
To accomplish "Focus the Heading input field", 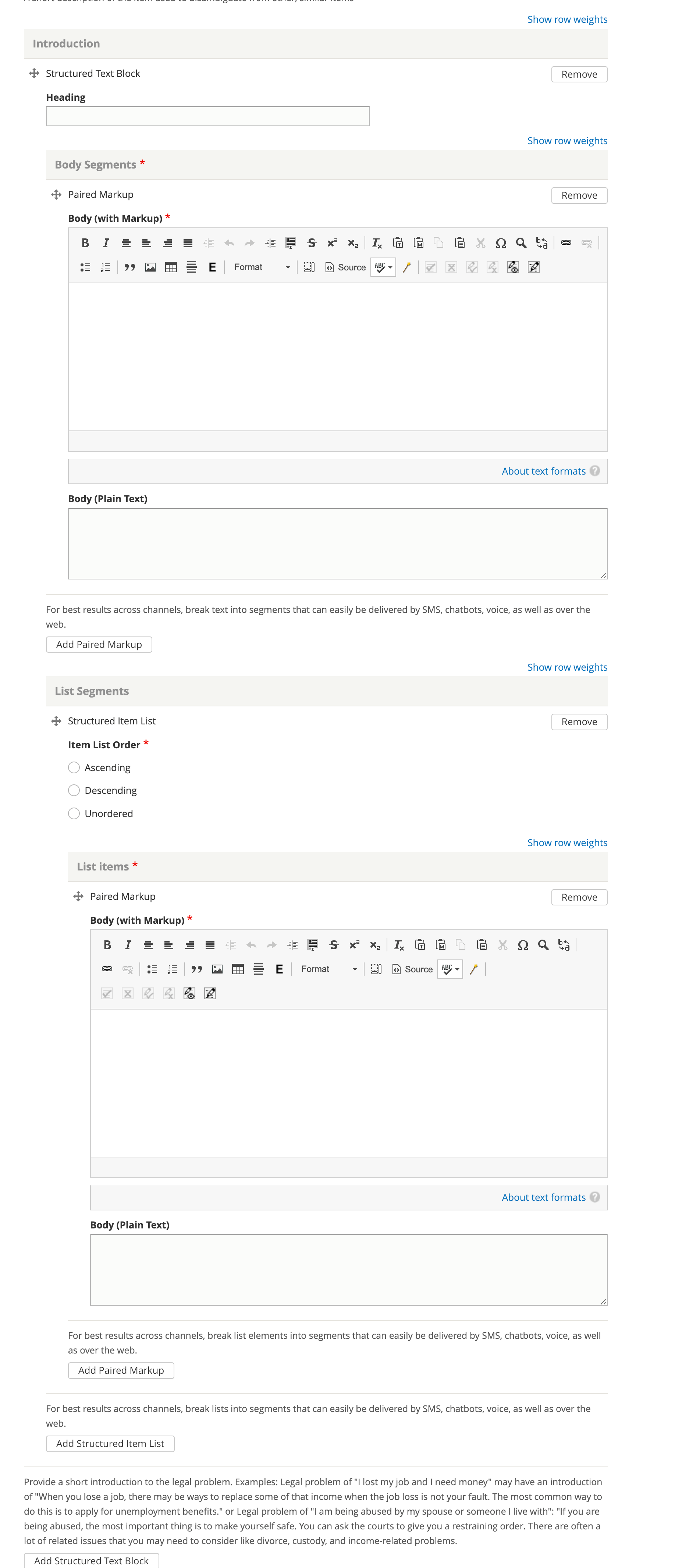I will click(207, 116).
